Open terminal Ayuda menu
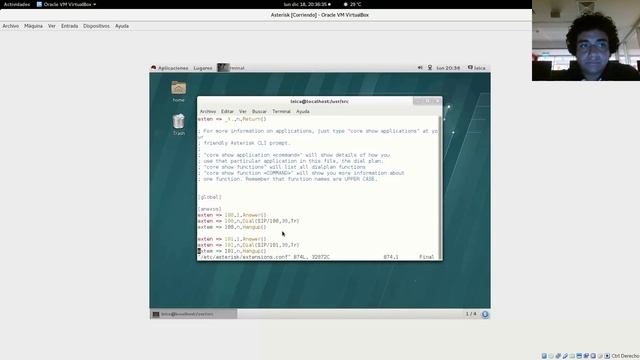640x360 pixels. pos(303,111)
